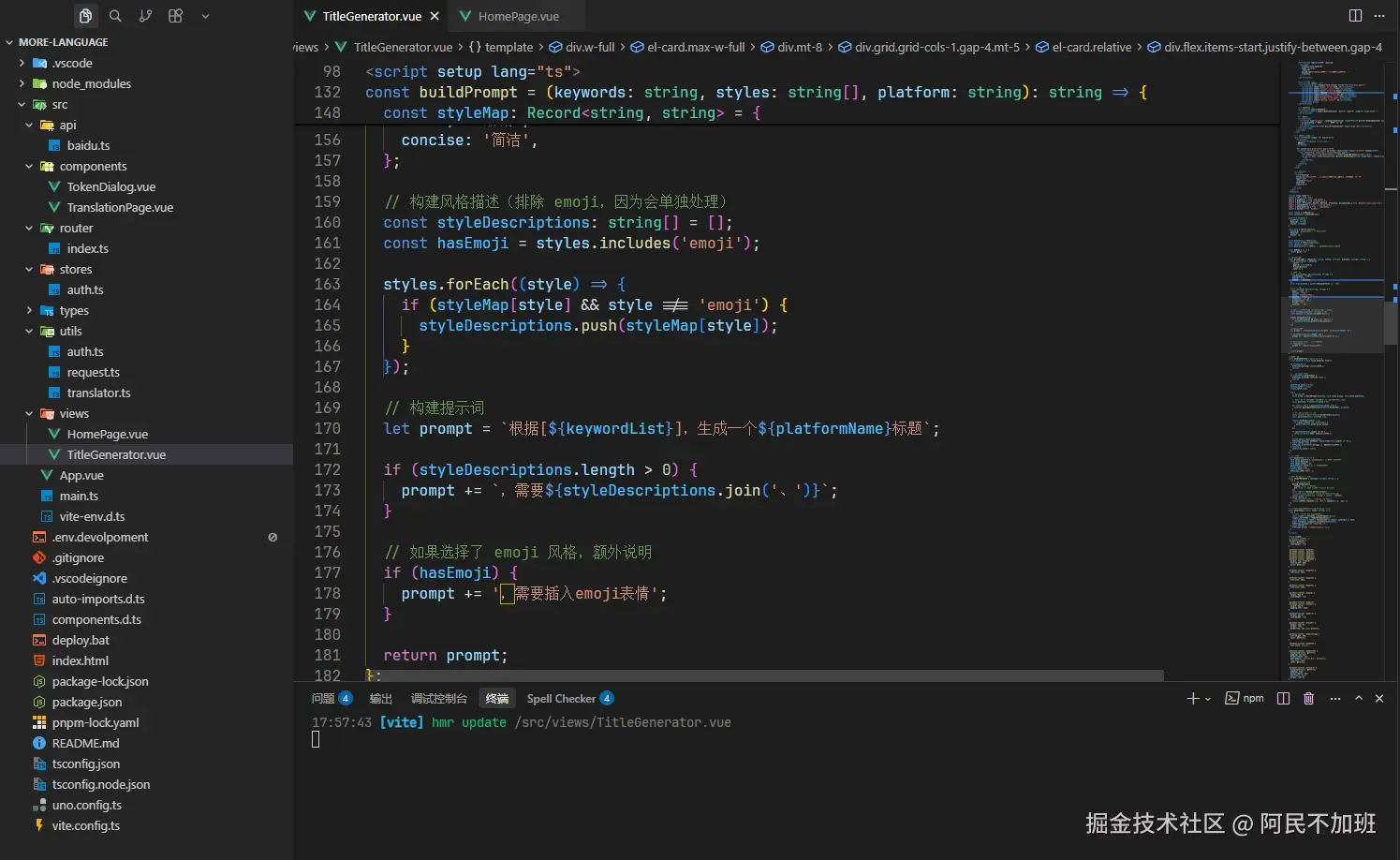Switch to the HomePage.vue editor tab
1400x860 pixels.
click(518, 17)
